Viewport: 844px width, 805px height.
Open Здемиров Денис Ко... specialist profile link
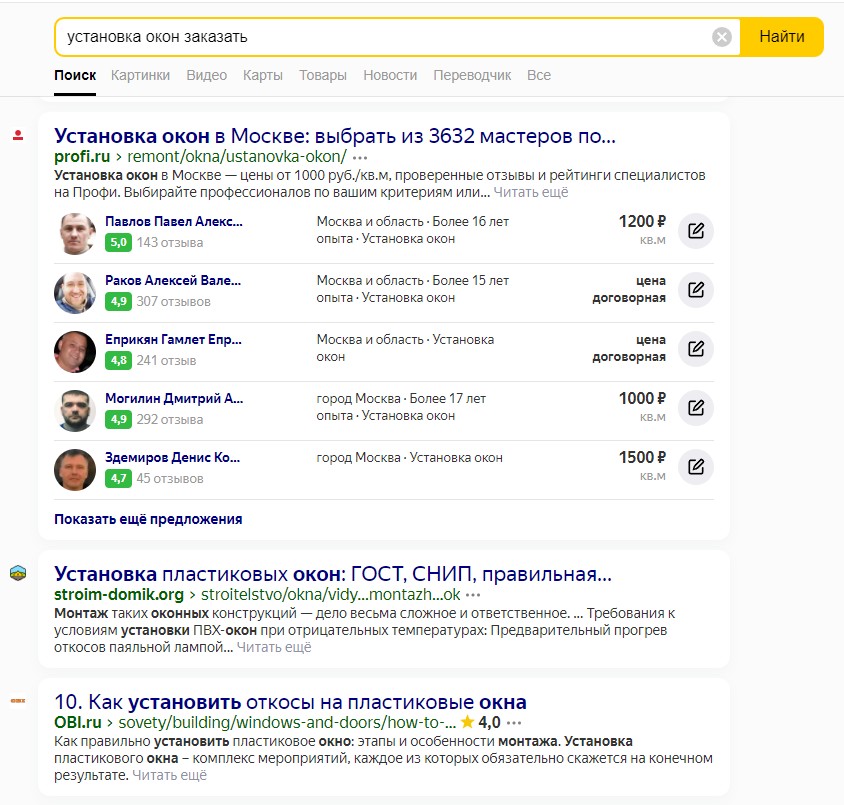(x=173, y=457)
